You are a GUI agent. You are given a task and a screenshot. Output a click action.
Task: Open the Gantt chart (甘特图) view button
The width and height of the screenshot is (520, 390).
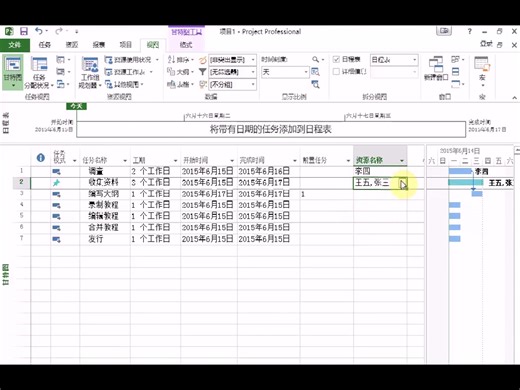pos(13,72)
